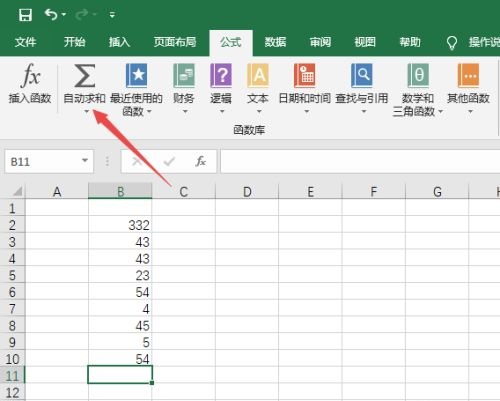The height and width of the screenshot is (401, 500).
Task: Select column C header
Action: point(184,192)
